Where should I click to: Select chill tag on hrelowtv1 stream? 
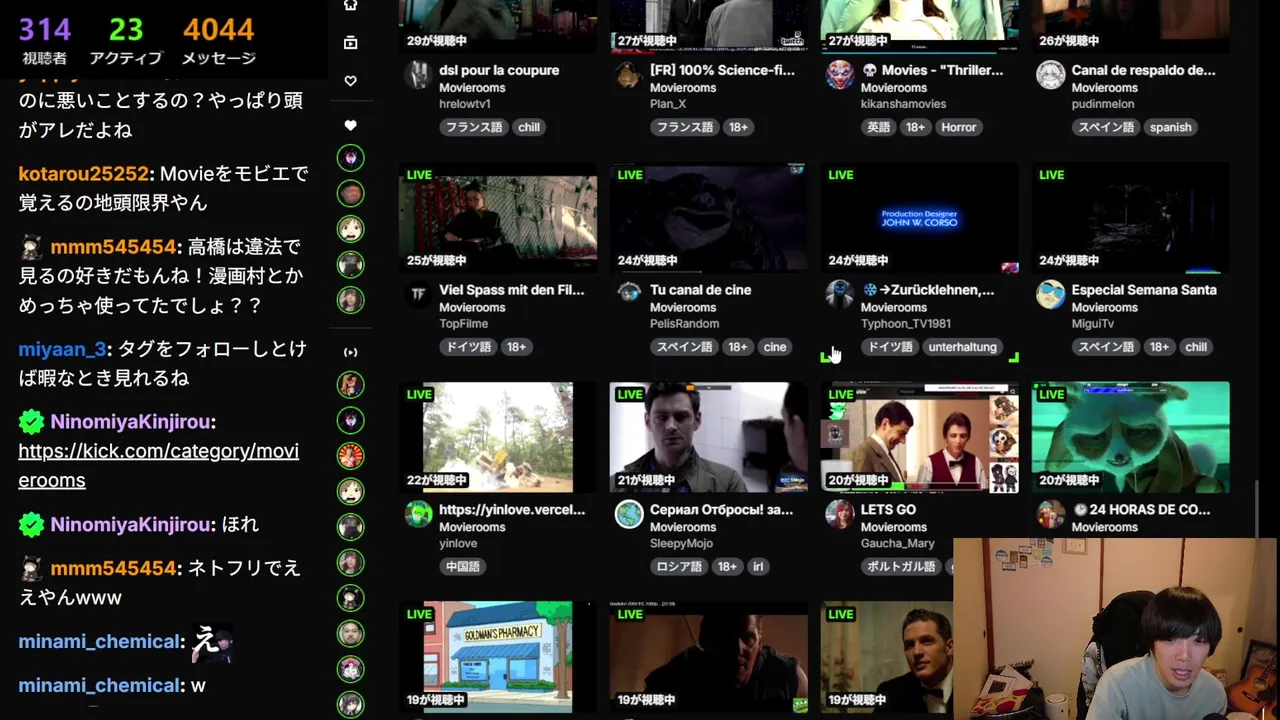pyautogui.click(x=529, y=127)
